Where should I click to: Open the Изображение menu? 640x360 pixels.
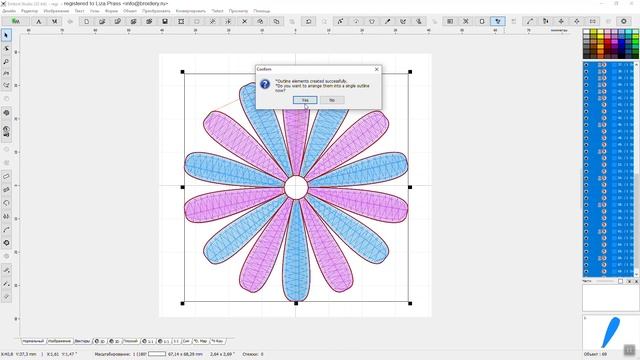tap(56, 11)
